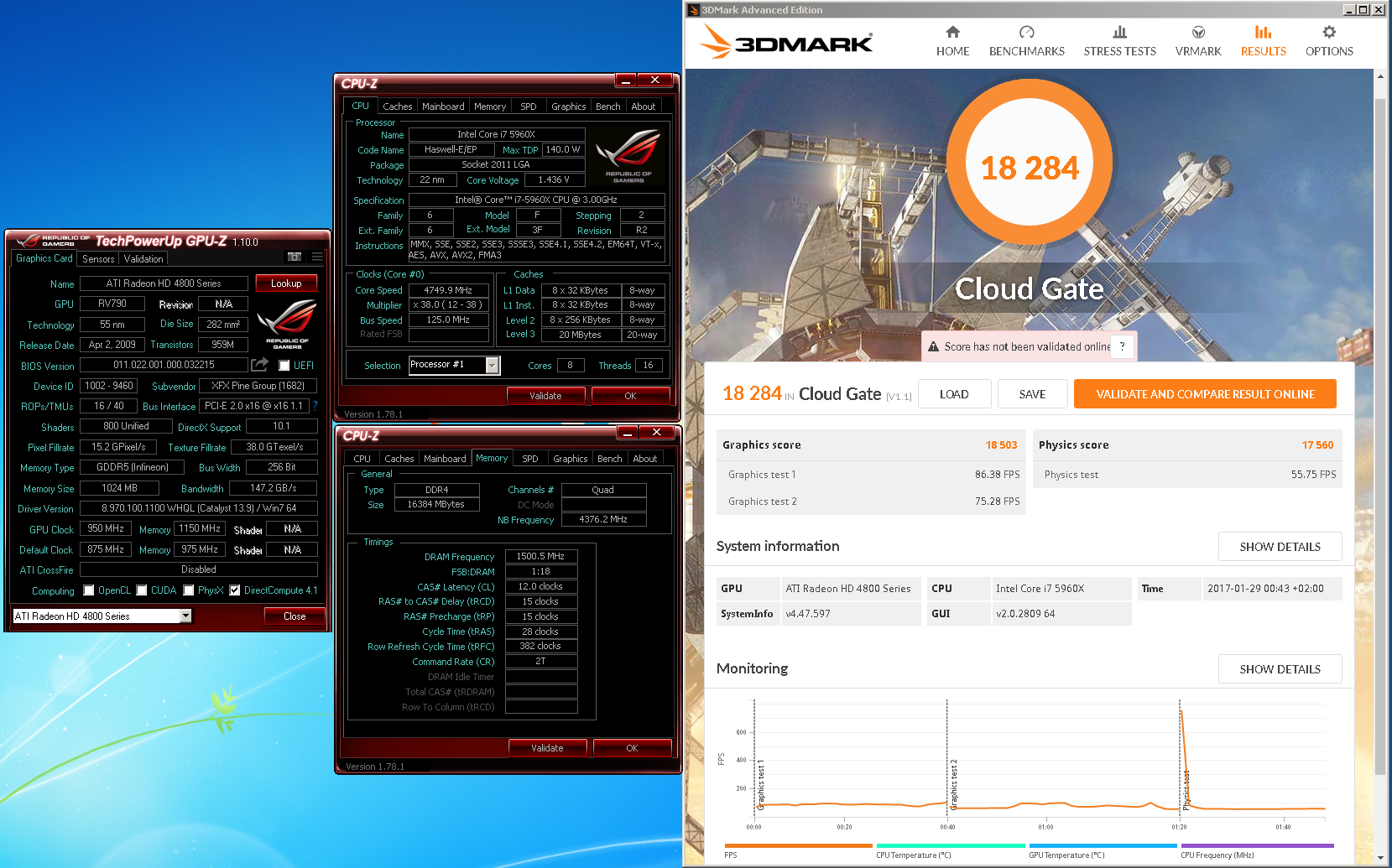Open About tab in upper CPU-Z window
The width and height of the screenshot is (1392, 868).
pyautogui.click(x=643, y=107)
